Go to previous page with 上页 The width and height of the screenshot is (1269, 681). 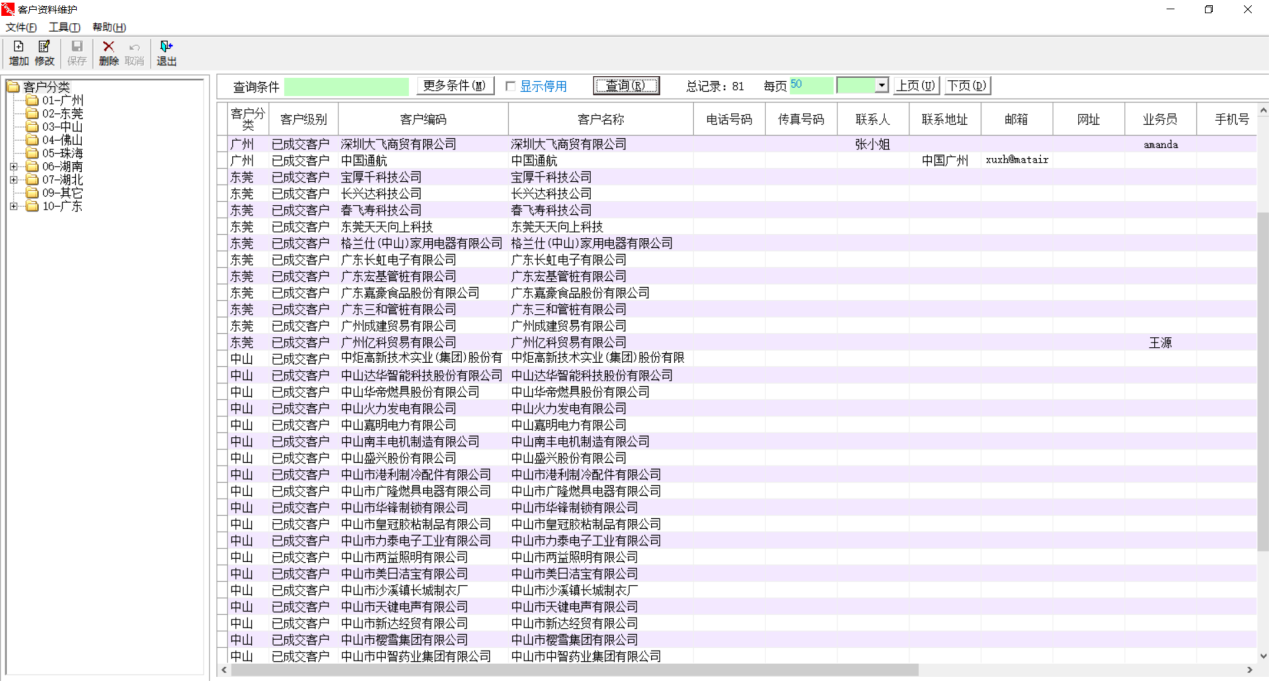pos(916,86)
